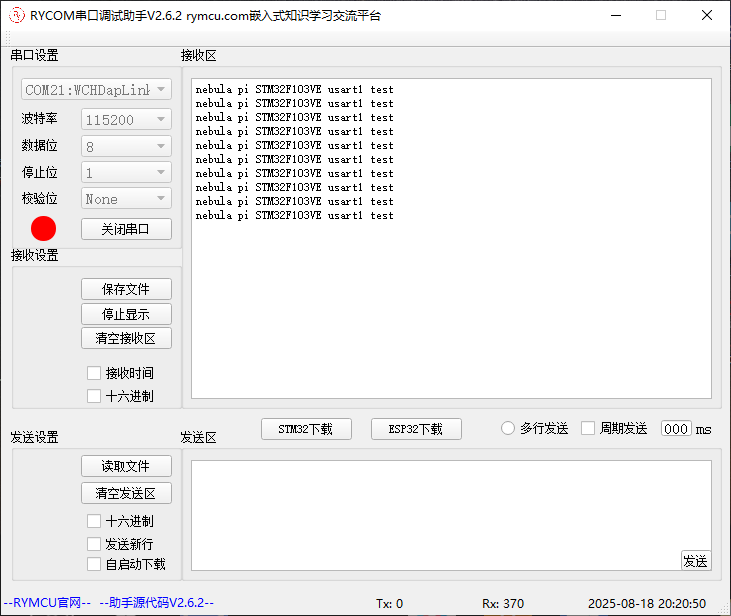This screenshot has width=731, height=616.
Task: Click the 保存文件 button
Action: (x=126, y=289)
